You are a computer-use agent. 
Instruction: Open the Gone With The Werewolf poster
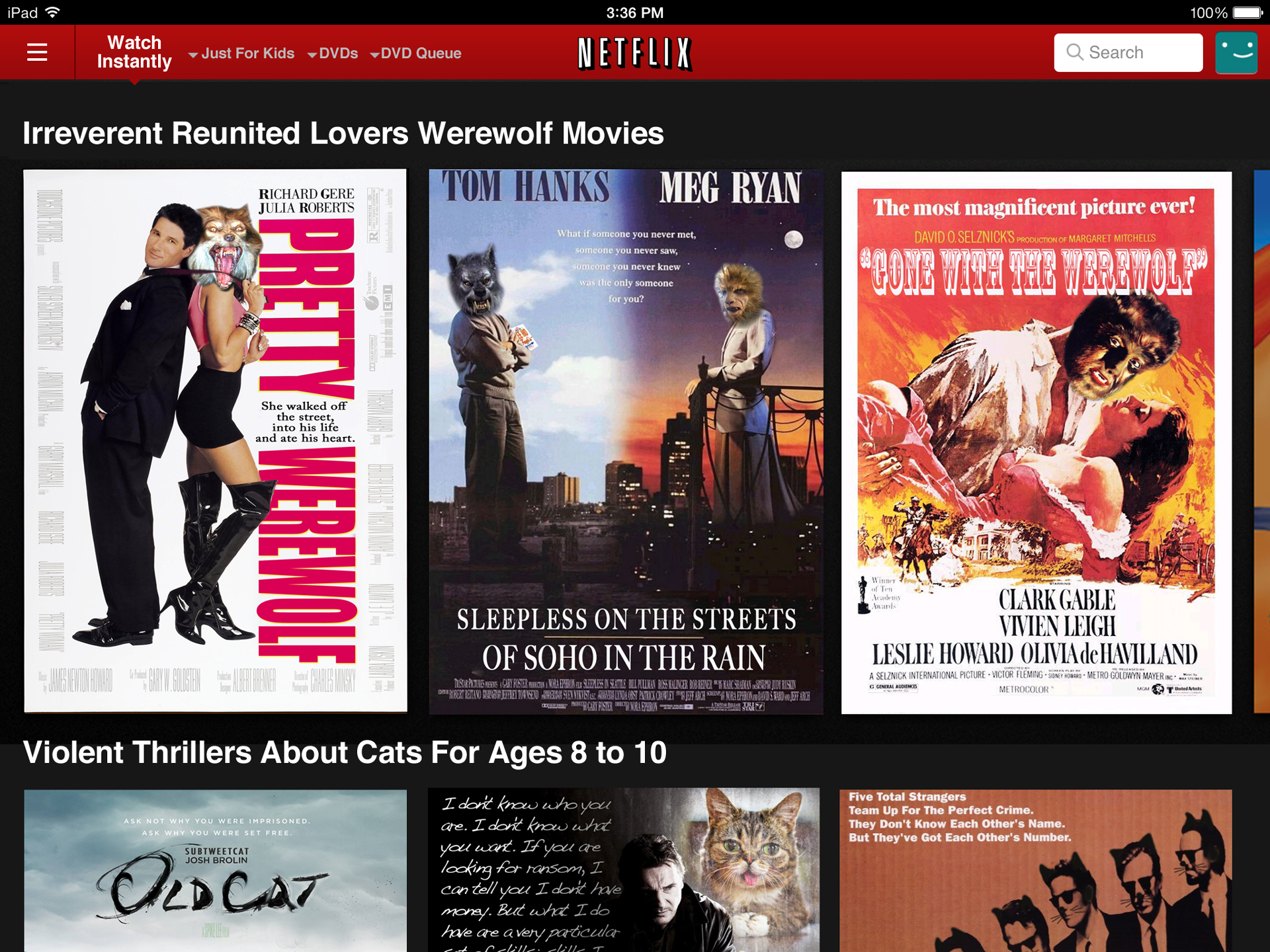click(1037, 442)
